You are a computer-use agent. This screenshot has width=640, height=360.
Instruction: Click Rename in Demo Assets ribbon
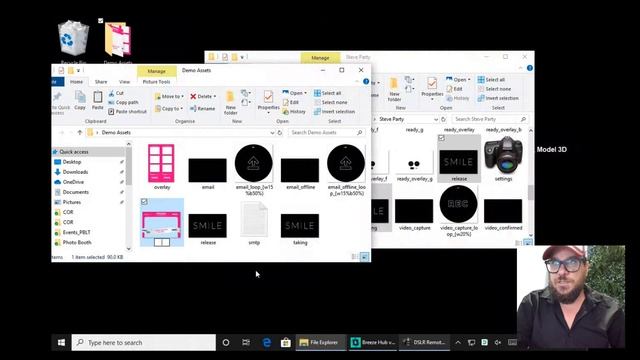pyautogui.click(x=202, y=109)
